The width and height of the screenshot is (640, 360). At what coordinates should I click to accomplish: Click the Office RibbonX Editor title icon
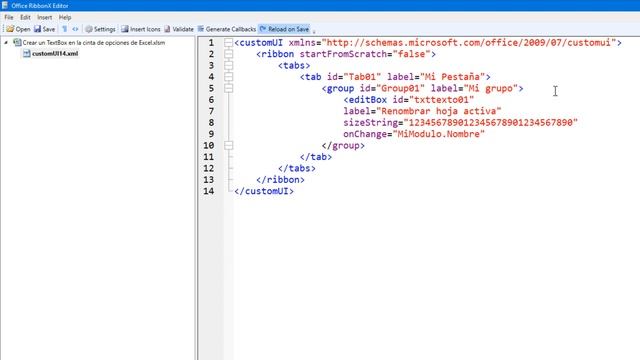(x=5, y=5)
